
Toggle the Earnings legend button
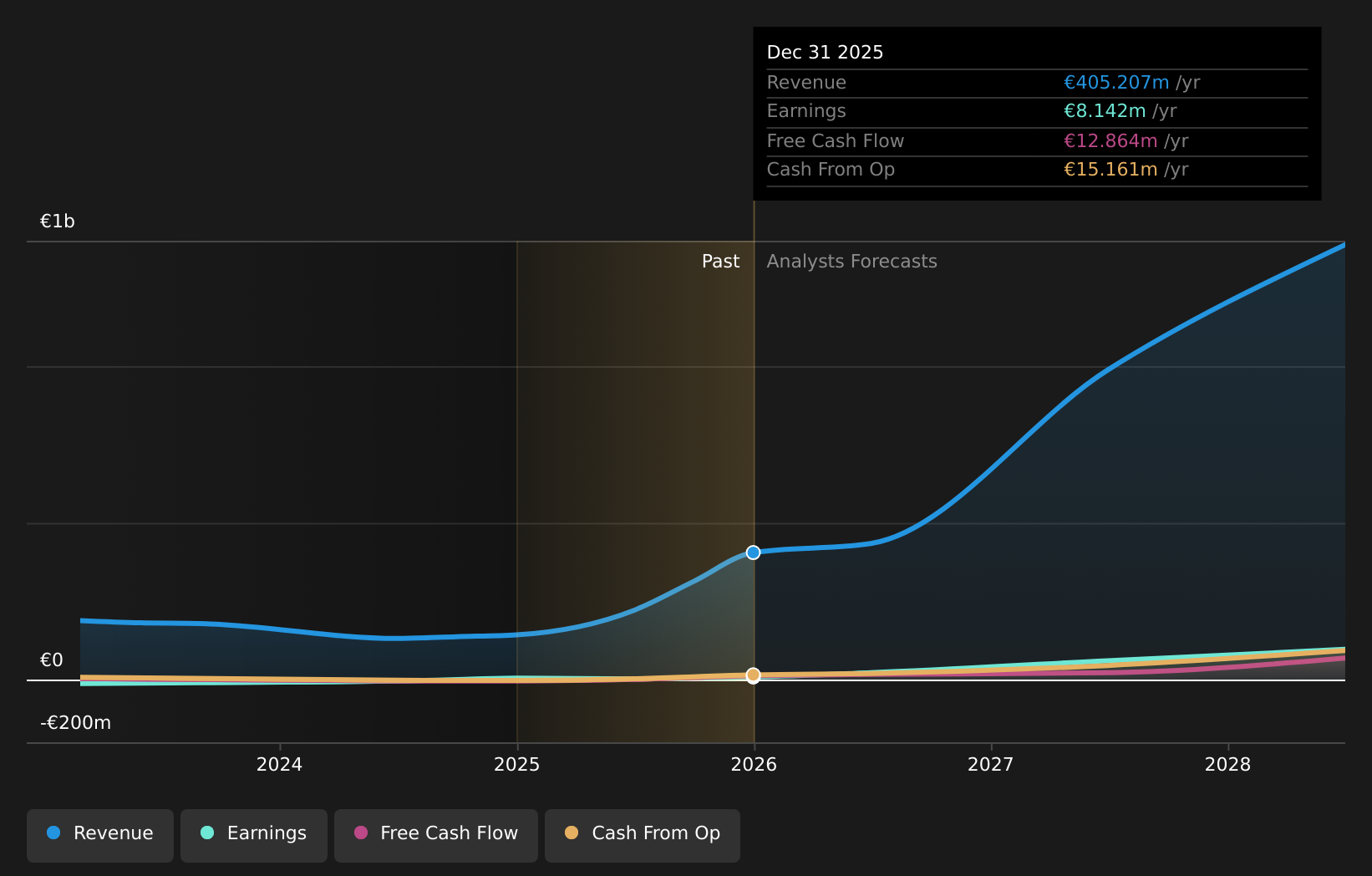tap(254, 835)
